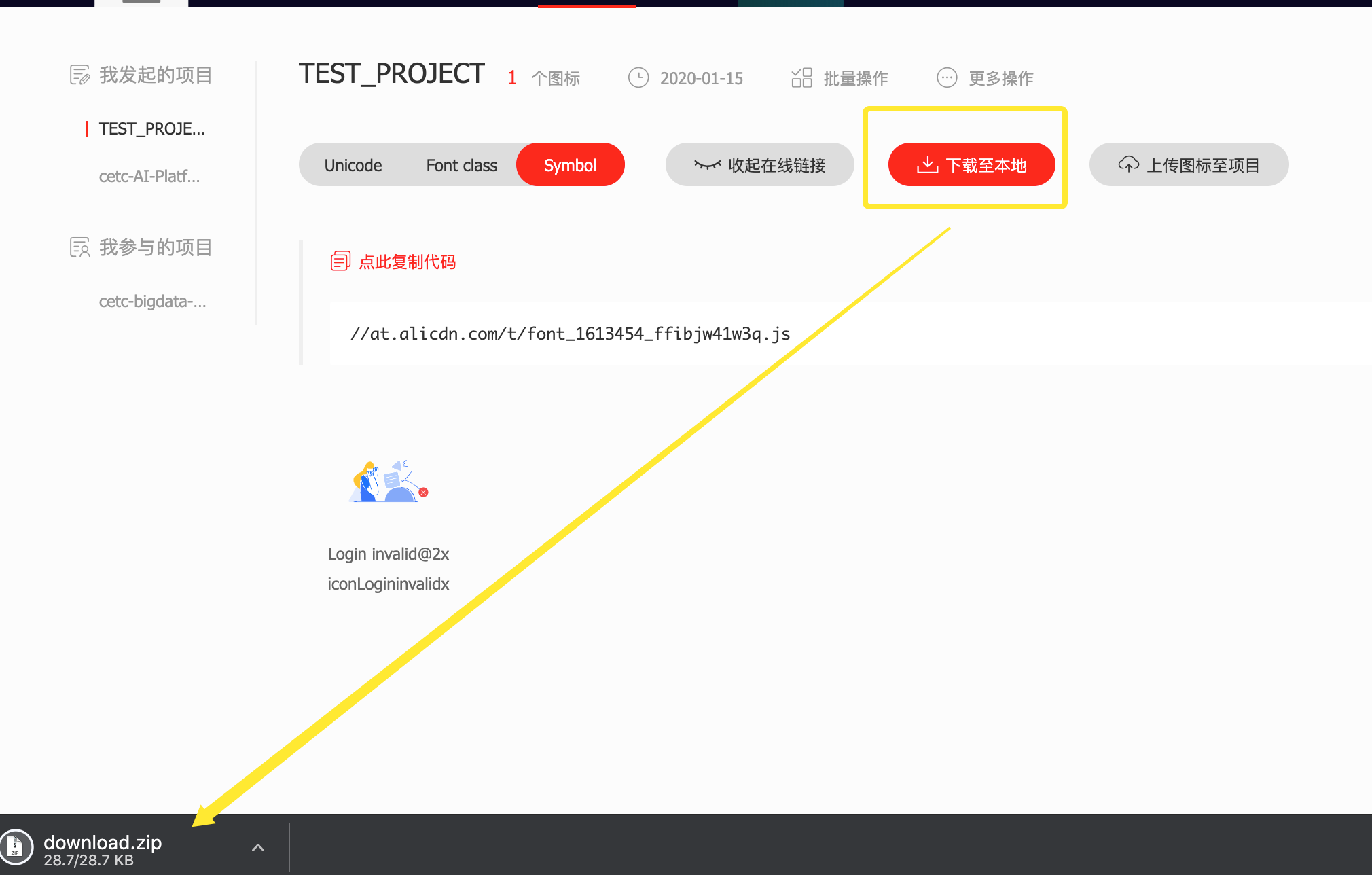The height and width of the screenshot is (875, 1372).
Task: Switch to Font class mode
Action: (x=462, y=165)
